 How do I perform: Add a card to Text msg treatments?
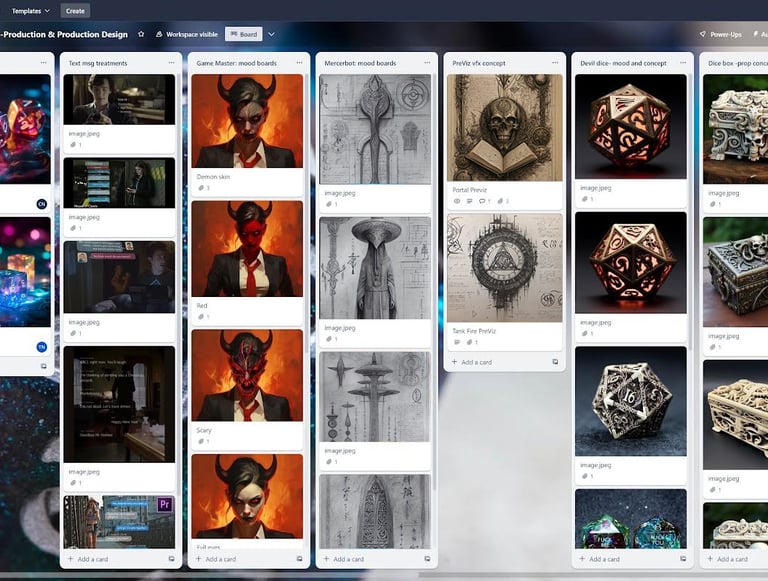pos(88,559)
